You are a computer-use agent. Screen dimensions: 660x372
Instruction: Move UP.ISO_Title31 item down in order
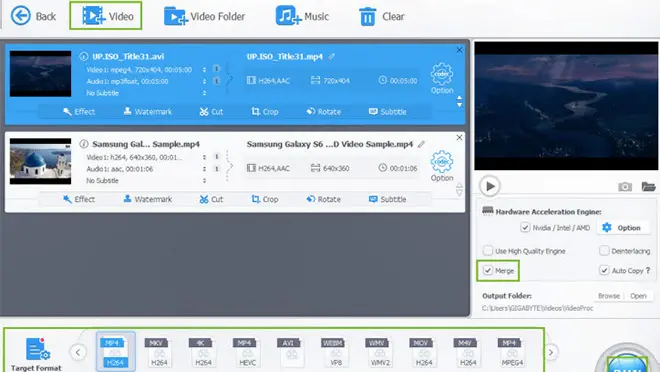click(459, 104)
